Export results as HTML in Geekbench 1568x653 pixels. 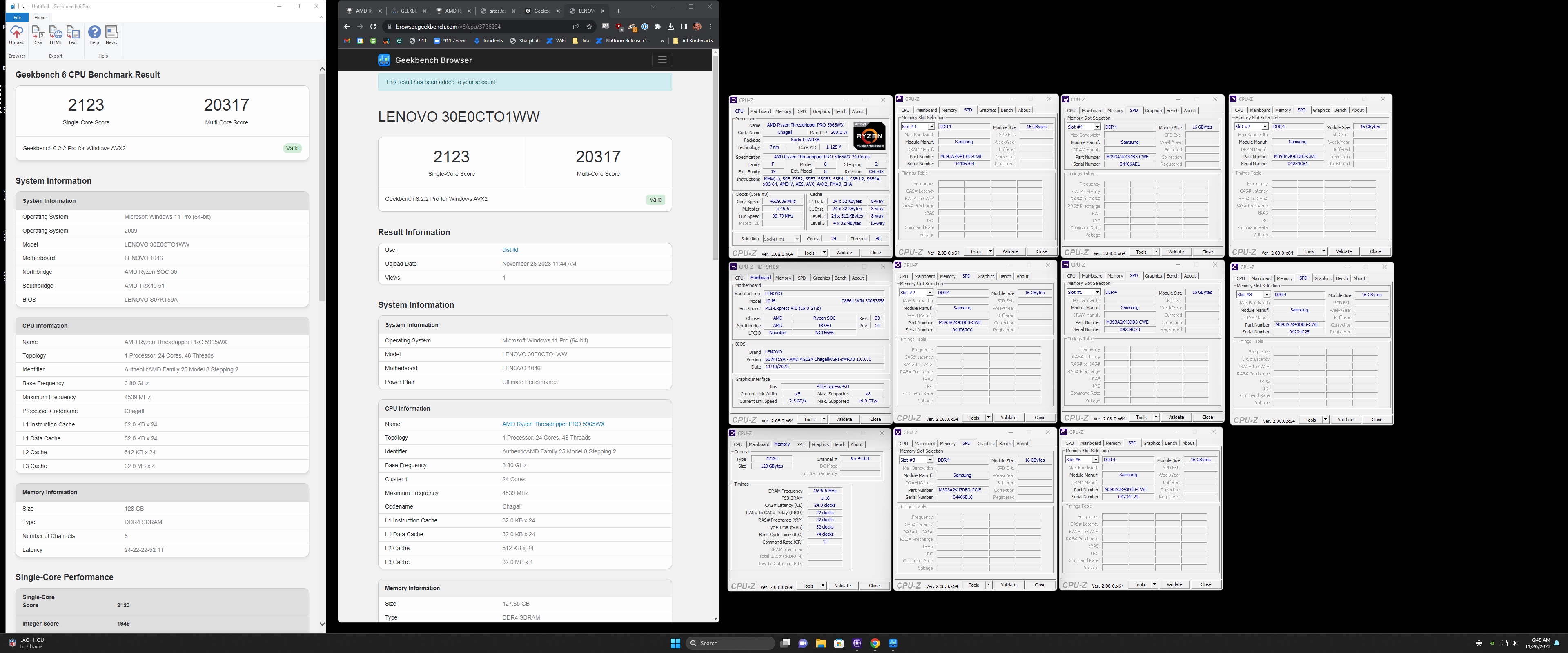pos(56,35)
